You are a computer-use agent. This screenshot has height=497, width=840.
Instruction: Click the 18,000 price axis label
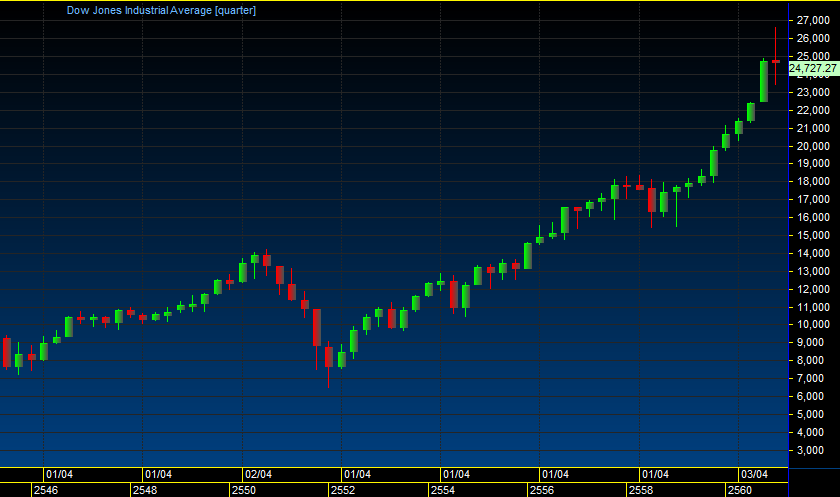point(813,181)
